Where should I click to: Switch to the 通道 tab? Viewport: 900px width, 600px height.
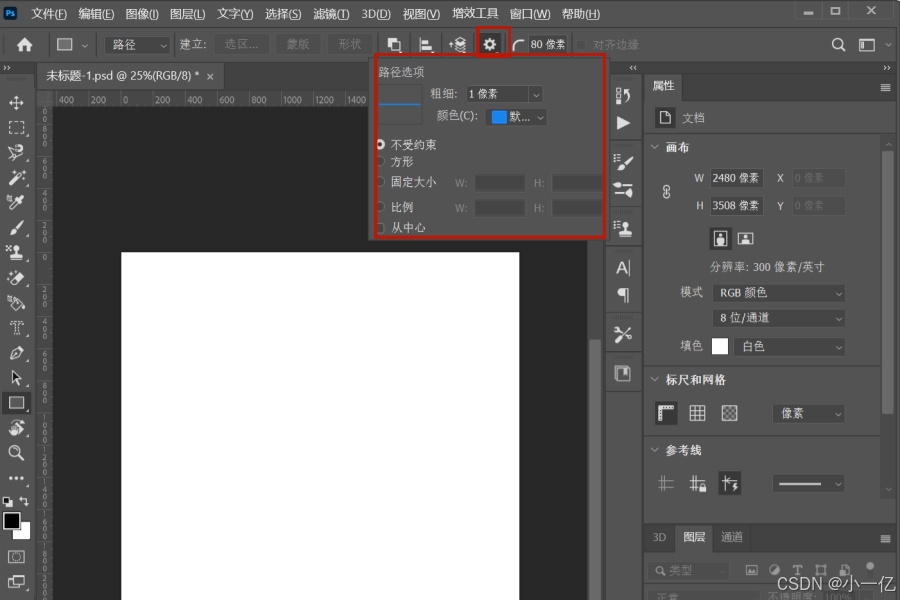point(732,537)
